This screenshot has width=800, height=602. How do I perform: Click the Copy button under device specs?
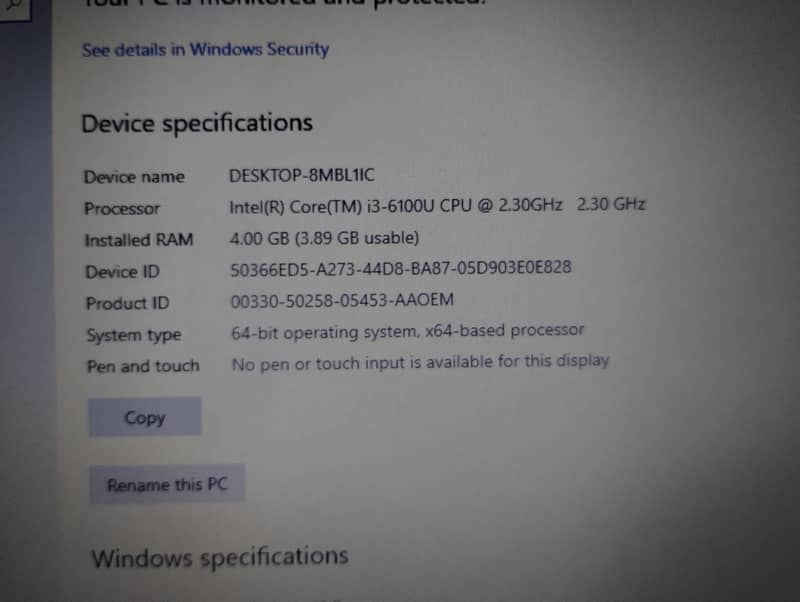(x=145, y=417)
